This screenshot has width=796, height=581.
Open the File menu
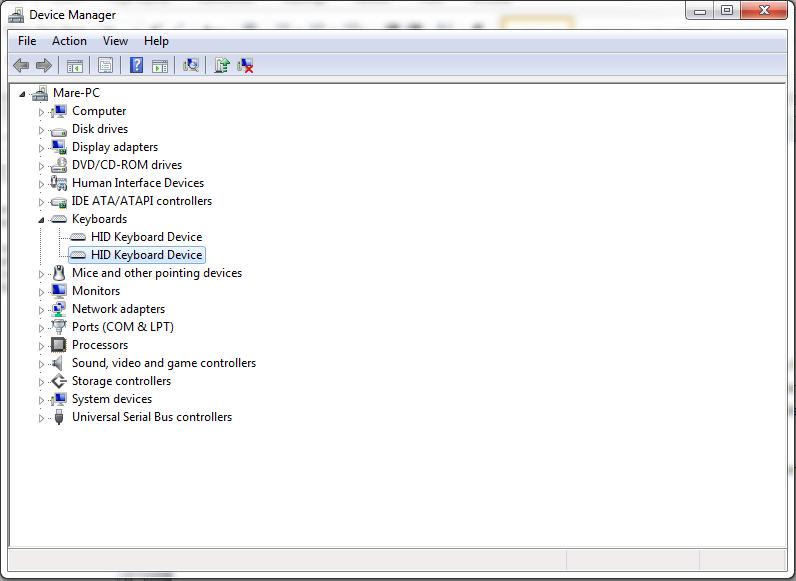(27, 41)
